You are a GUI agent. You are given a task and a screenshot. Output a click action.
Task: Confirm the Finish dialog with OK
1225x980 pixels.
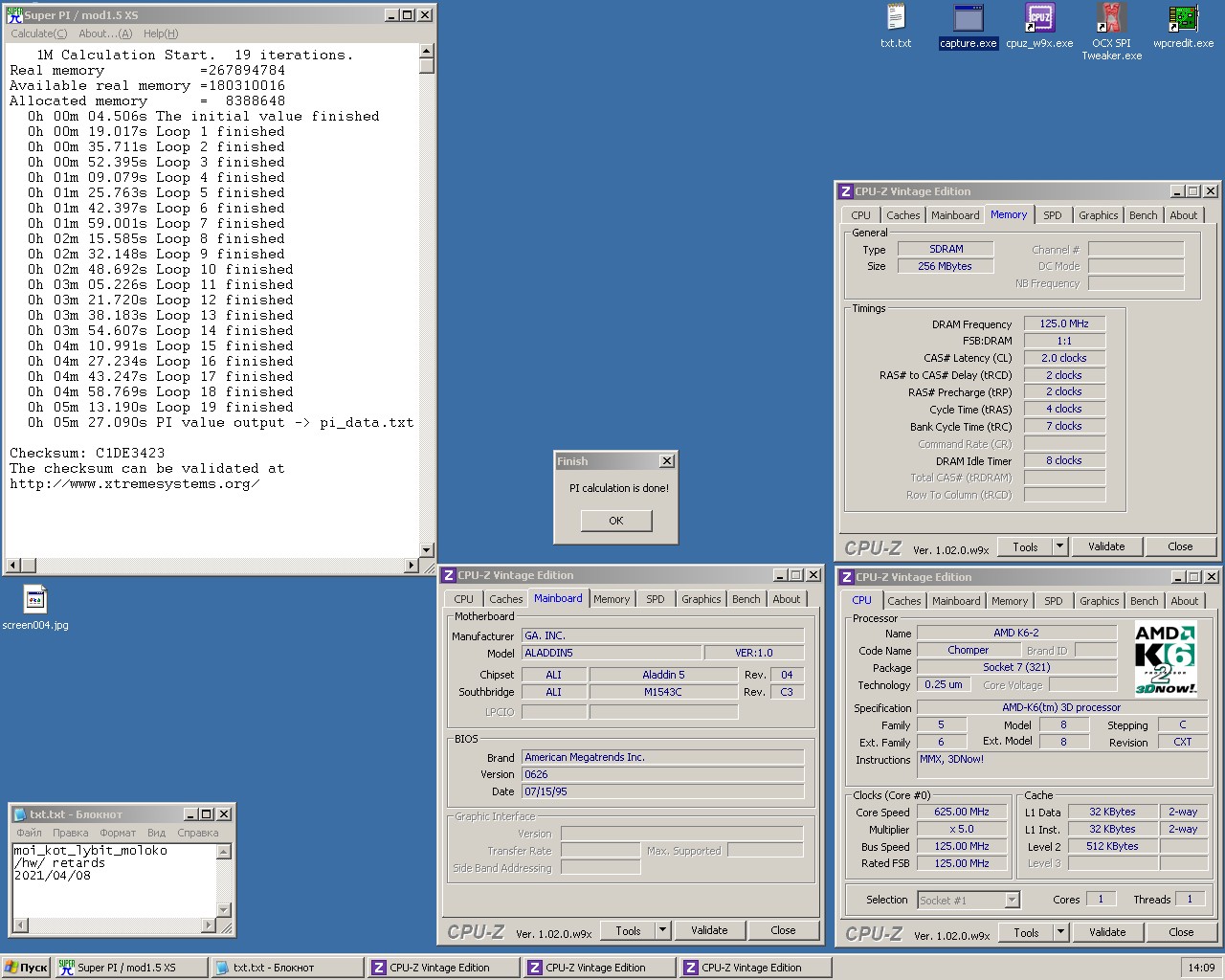point(616,521)
